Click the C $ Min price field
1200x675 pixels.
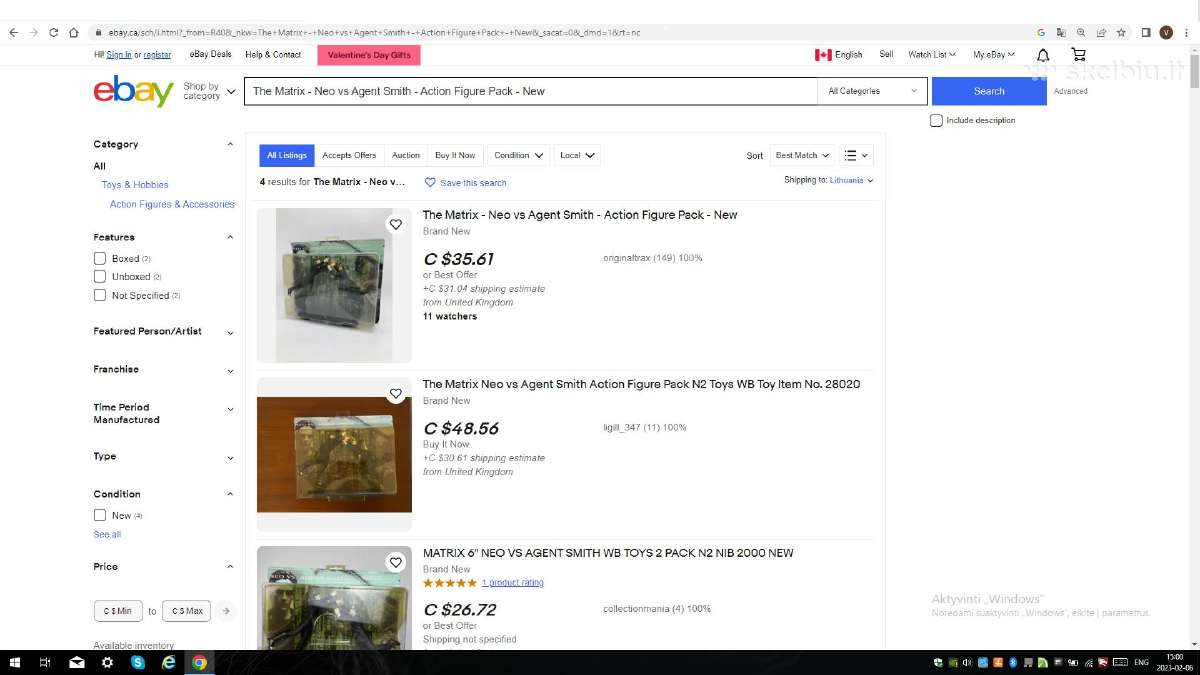pos(118,611)
